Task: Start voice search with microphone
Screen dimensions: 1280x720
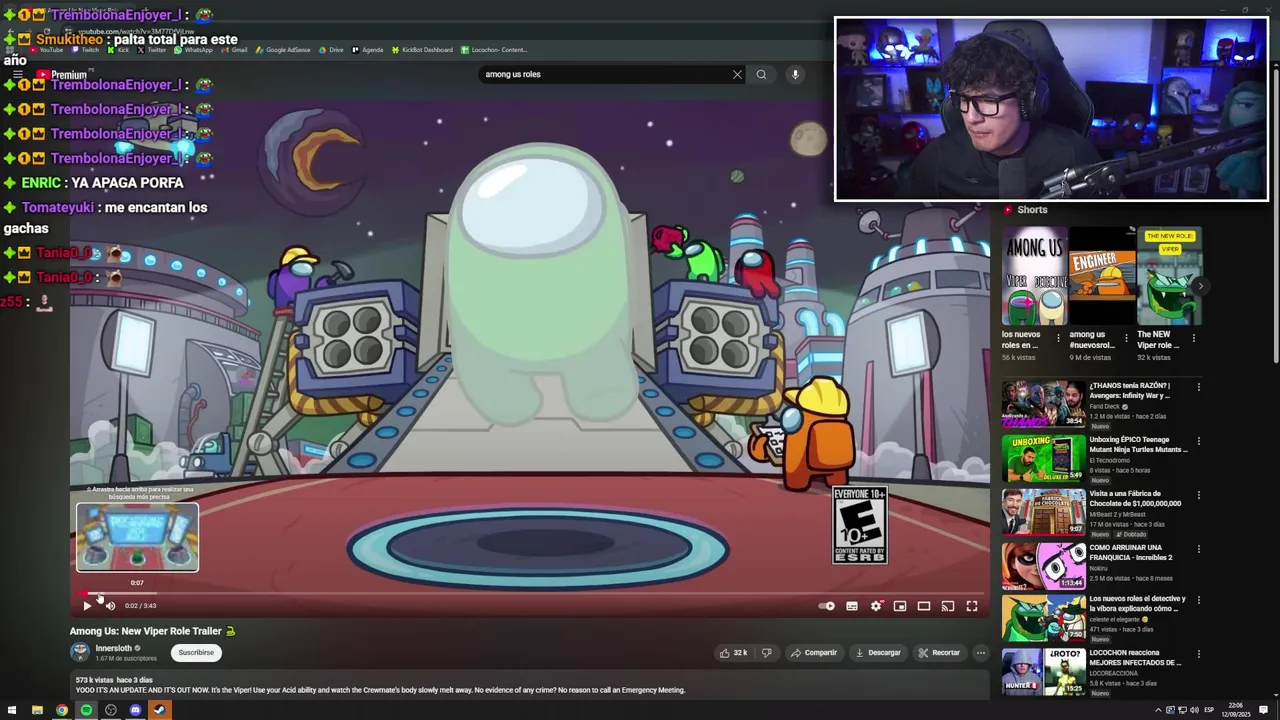Action: tap(795, 74)
